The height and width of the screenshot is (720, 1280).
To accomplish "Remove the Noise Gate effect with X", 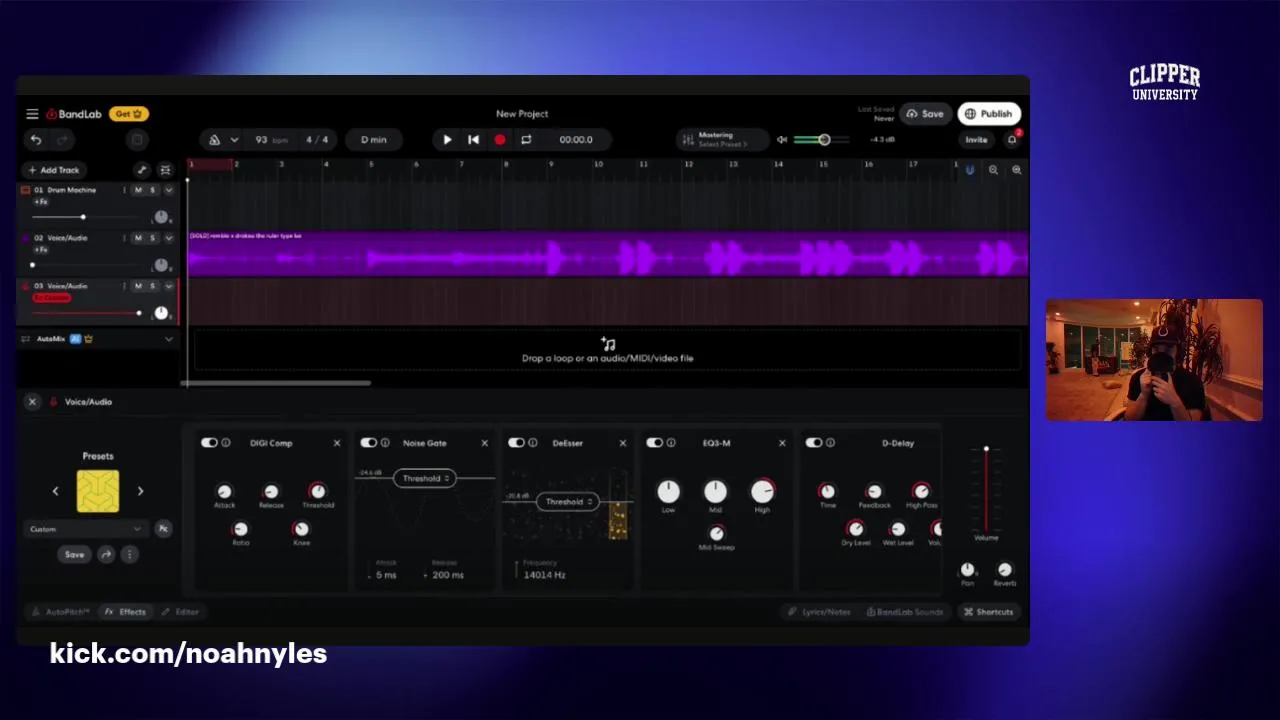I will point(485,443).
